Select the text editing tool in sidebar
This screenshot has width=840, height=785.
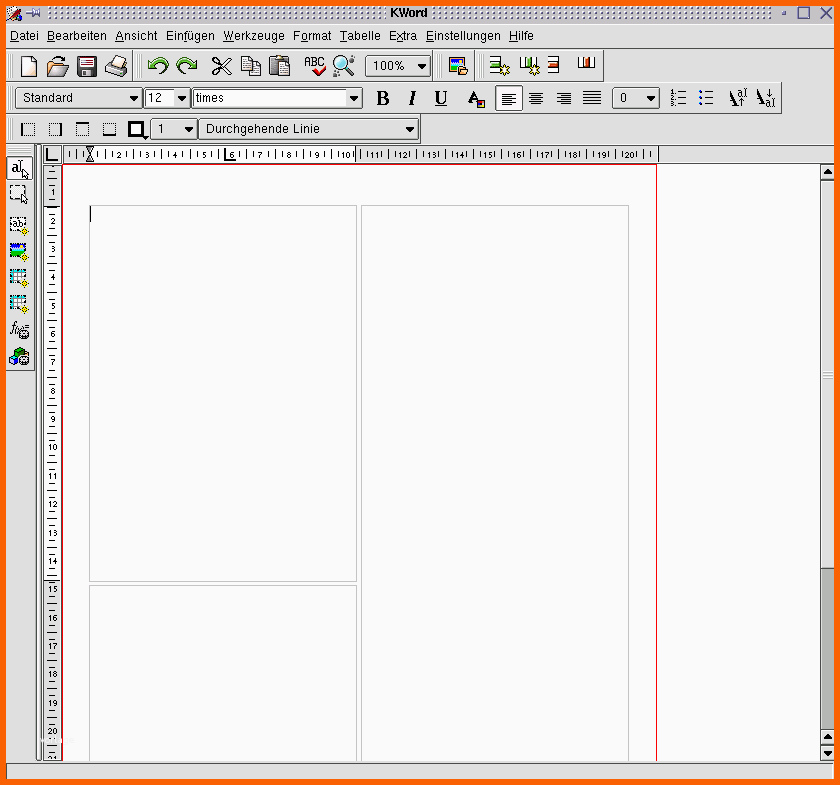click(x=20, y=169)
